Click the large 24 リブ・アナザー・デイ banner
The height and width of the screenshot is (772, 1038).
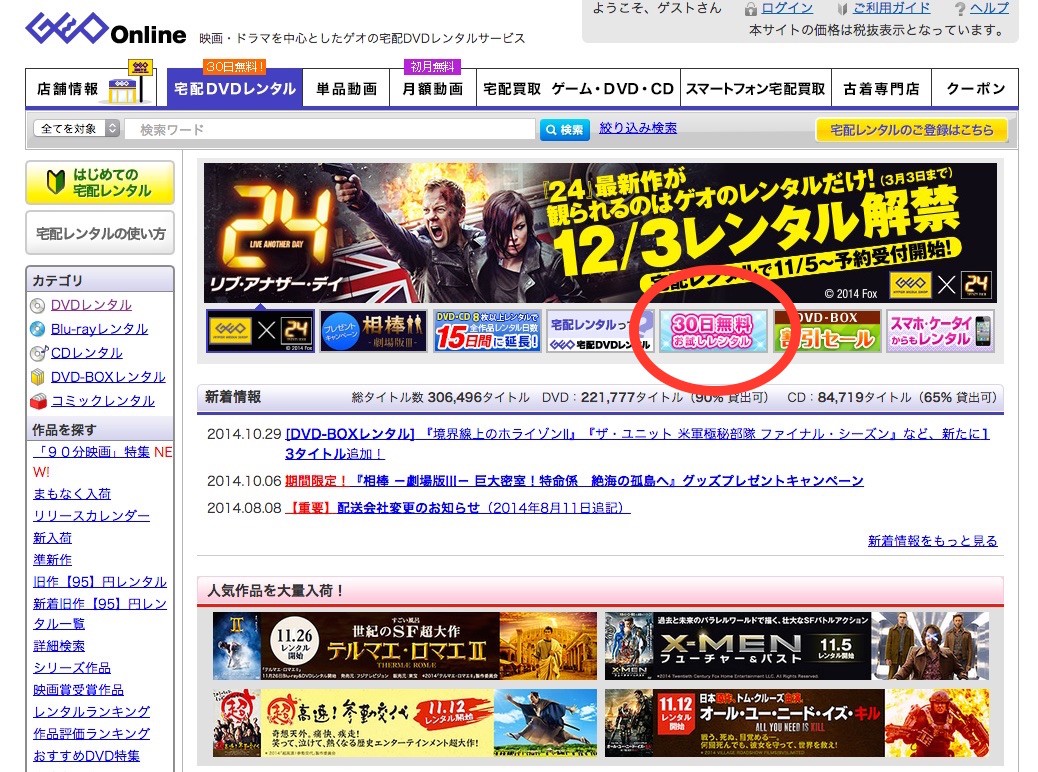(x=600, y=232)
